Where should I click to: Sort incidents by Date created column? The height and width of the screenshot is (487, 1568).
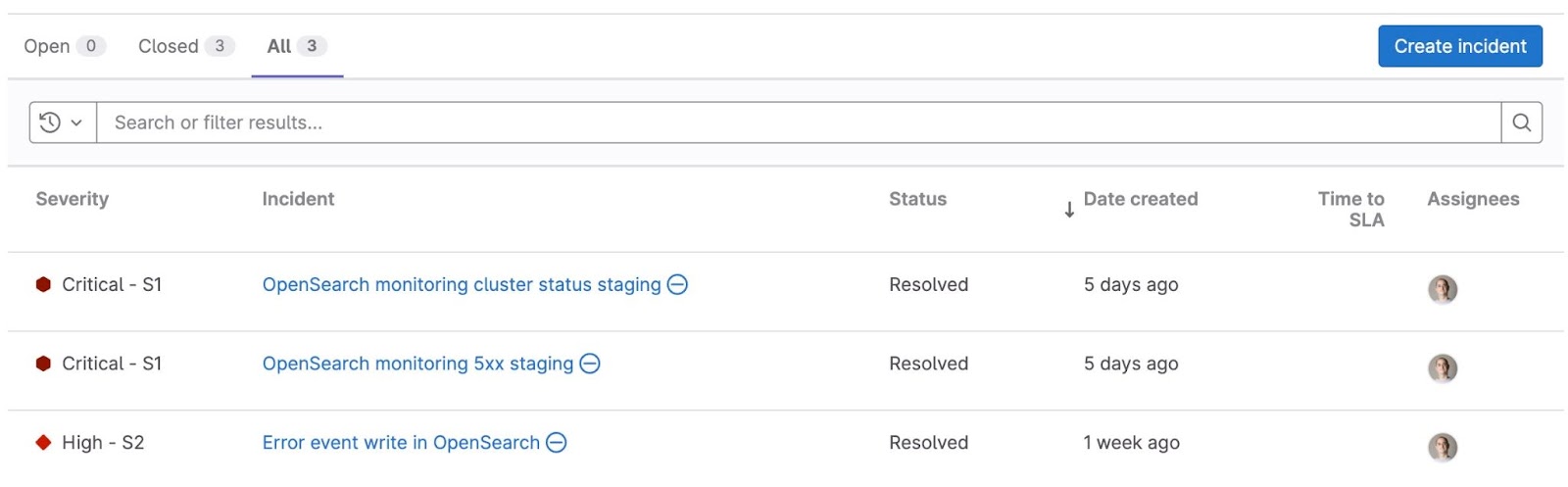coord(1140,199)
